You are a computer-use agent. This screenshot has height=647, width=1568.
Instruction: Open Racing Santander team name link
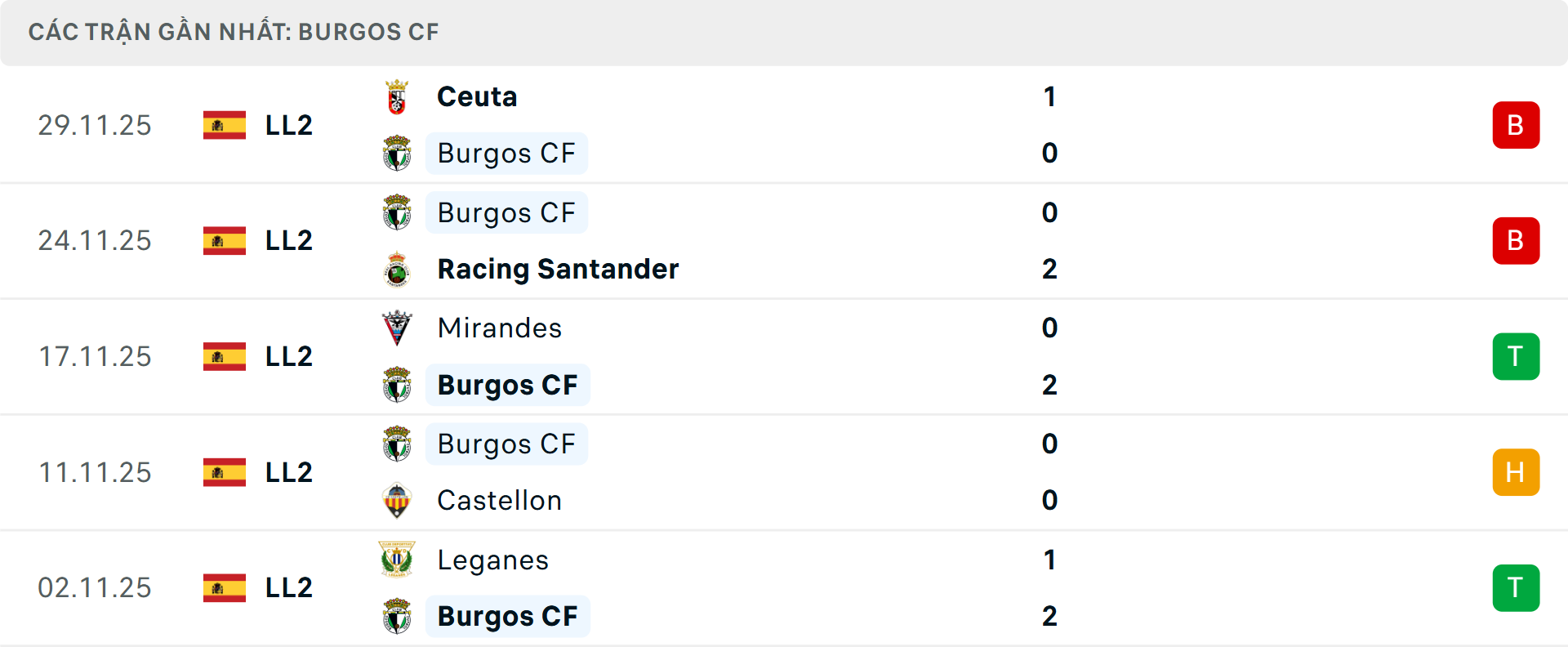(x=558, y=269)
